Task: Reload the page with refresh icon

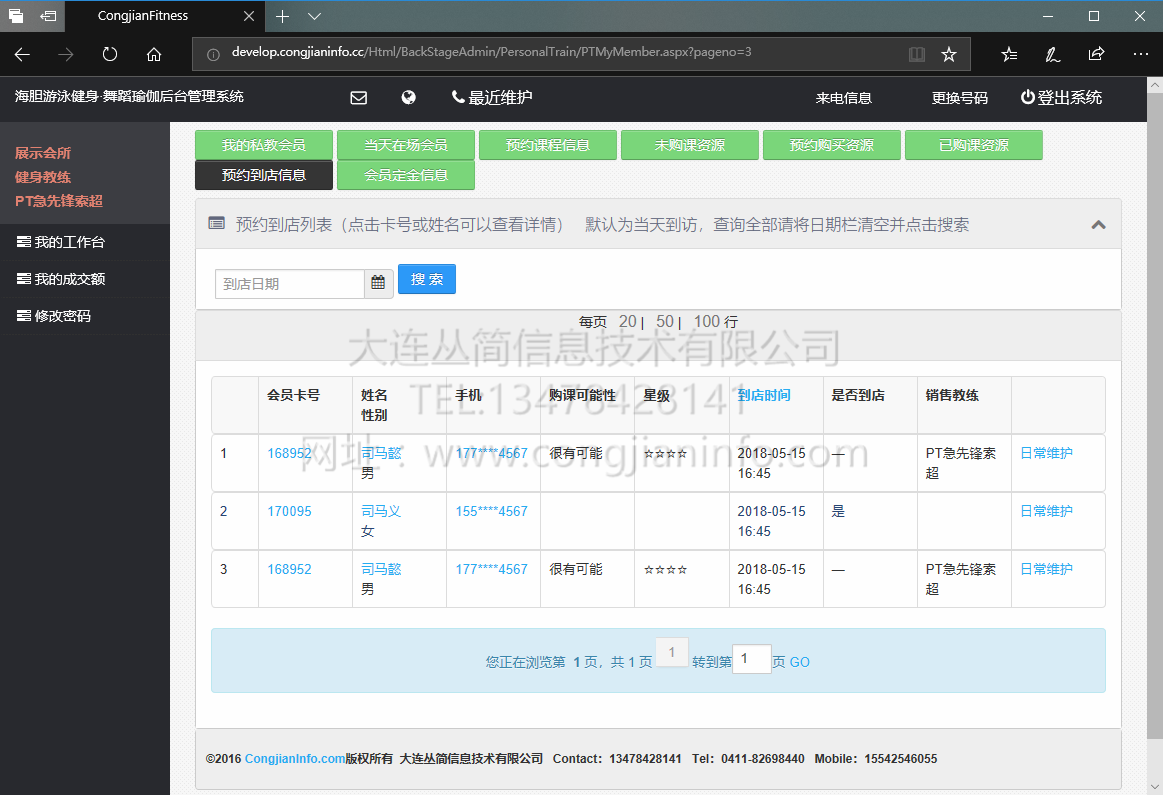Action: [110, 54]
